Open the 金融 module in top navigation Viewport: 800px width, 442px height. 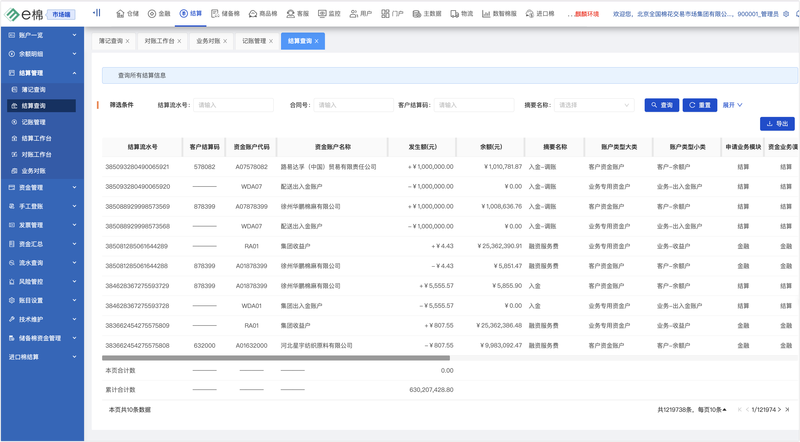click(x=159, y=14)
